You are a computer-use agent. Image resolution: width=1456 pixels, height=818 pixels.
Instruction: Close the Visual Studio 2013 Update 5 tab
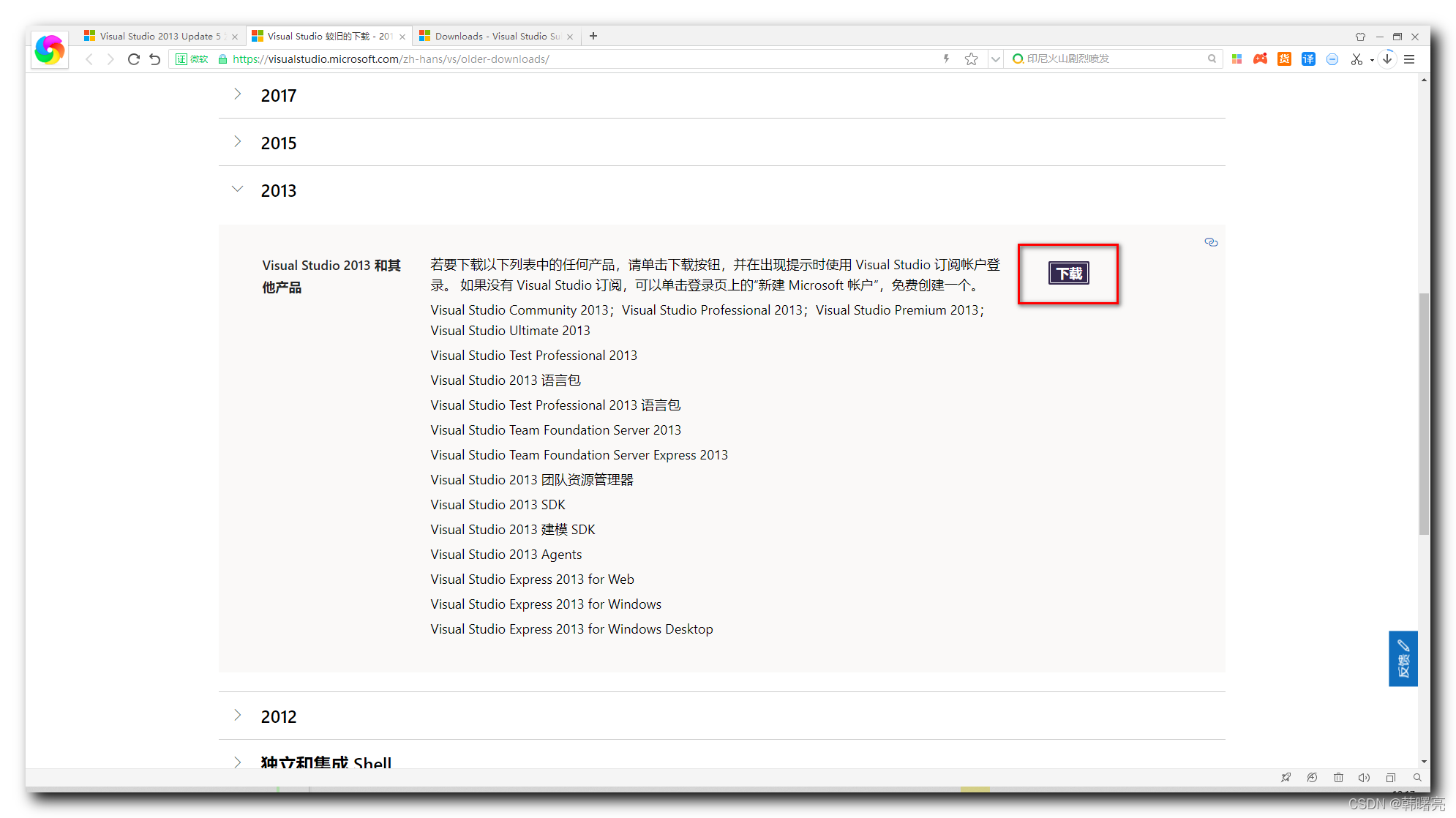pos(235,37)
